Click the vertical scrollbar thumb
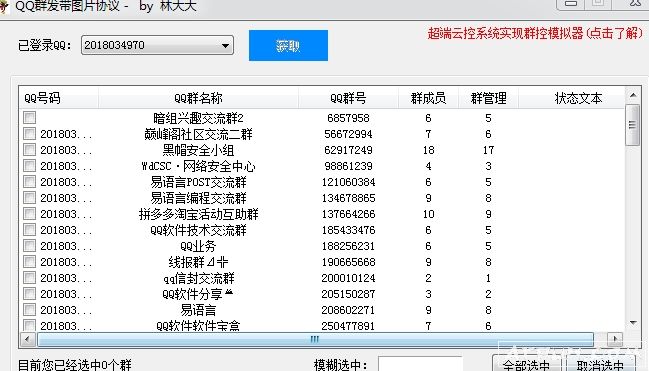This screenshot has width=649, height=371. tap(632, 125)
